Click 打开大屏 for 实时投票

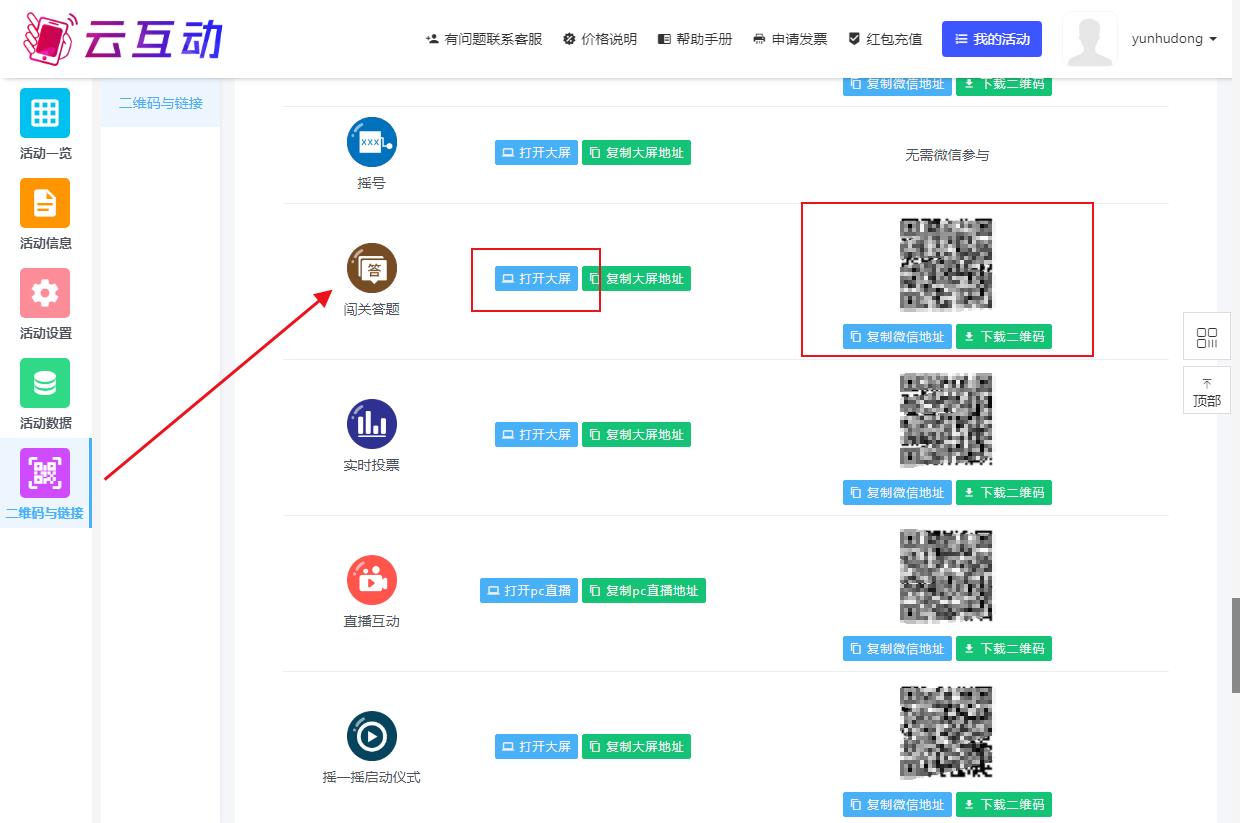tap(536, 435)
